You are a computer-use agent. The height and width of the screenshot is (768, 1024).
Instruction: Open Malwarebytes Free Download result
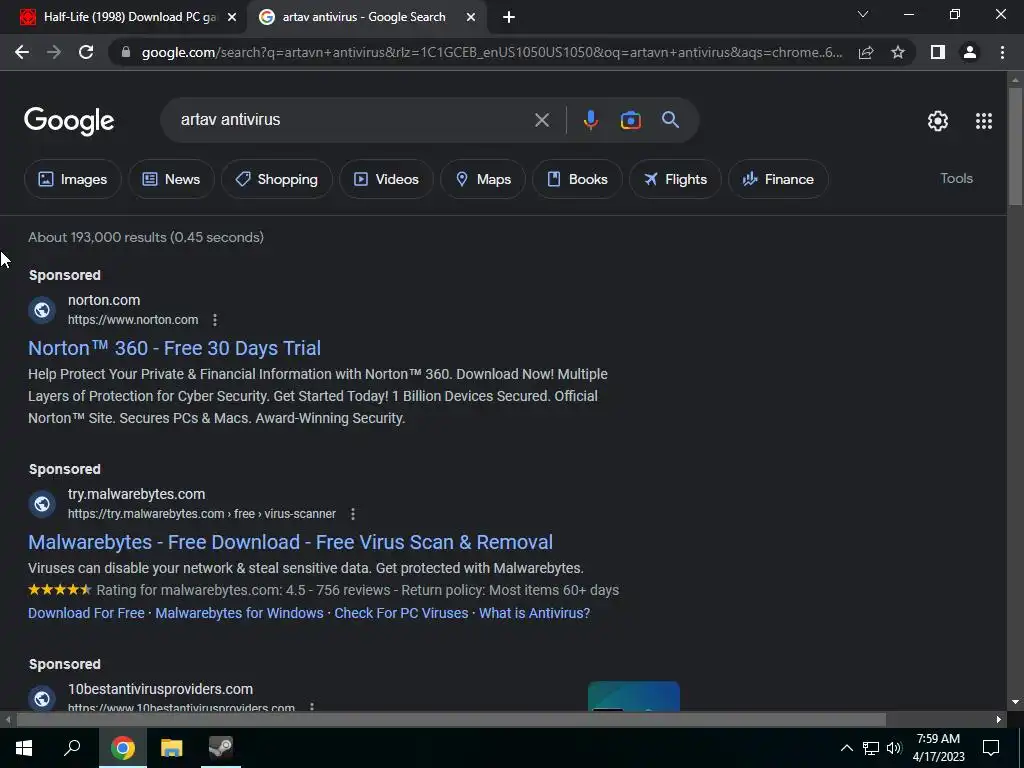tap(291, 542)
